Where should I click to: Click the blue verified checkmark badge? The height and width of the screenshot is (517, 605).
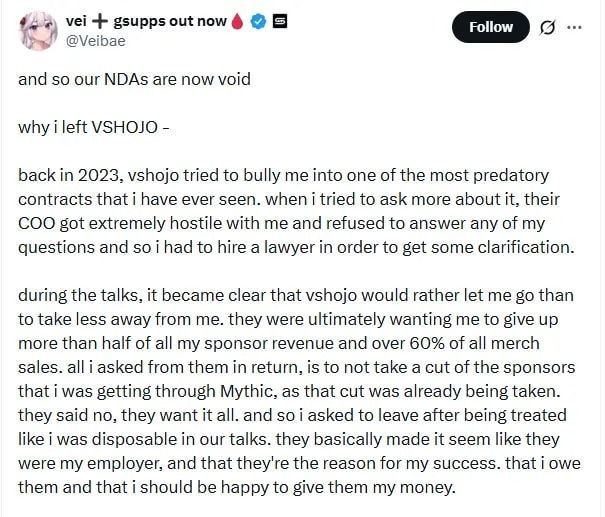pyautogui.click(x=258, y=22)
